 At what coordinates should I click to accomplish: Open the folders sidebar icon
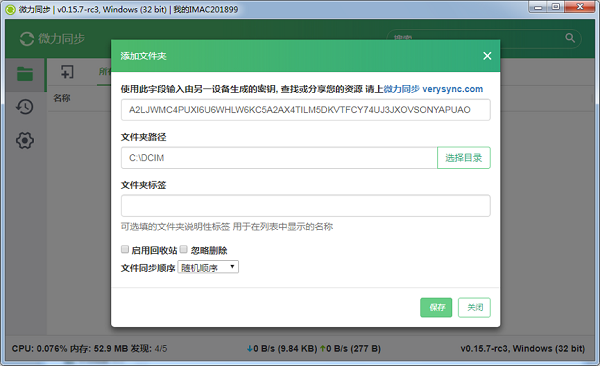[25, 74]
